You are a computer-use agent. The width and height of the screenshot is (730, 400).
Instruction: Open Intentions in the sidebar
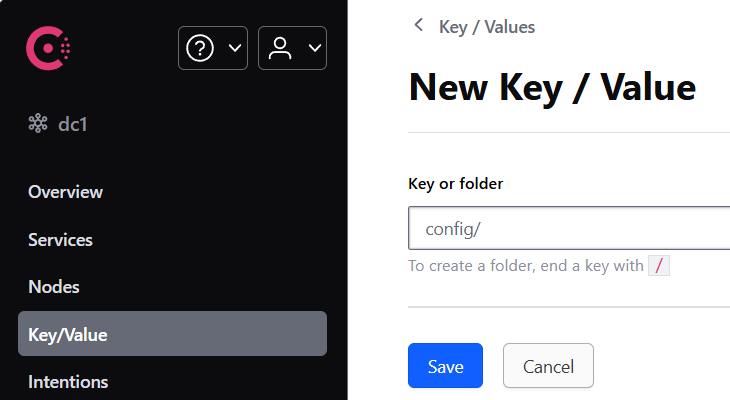click(68, 382)
